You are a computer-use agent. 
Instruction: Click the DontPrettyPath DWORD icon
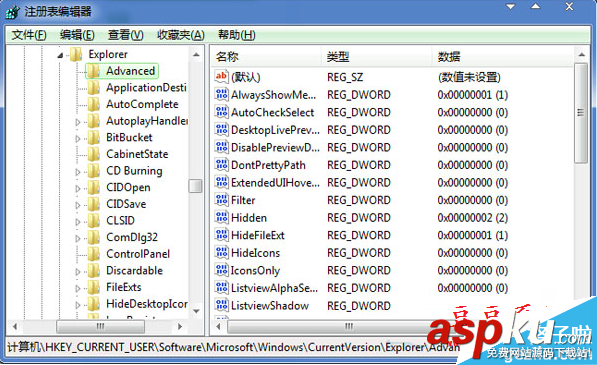click(221, 164)
